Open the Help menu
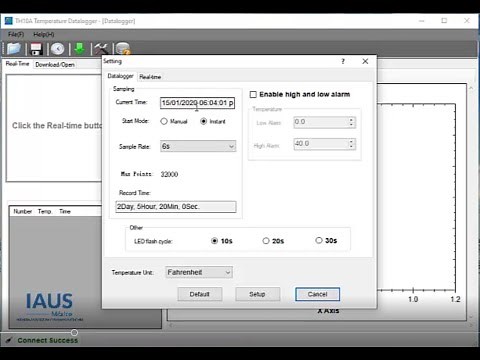The width and height of the screenshot is (480, 360). click(44, 34)
